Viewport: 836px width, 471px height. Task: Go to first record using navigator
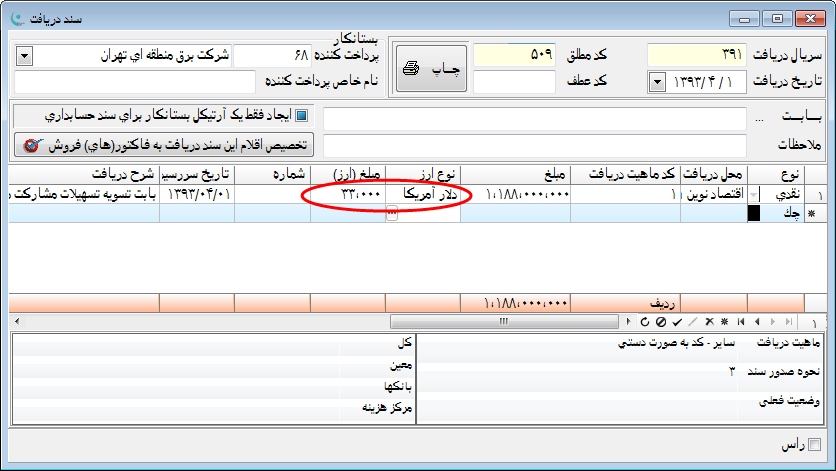pos(741,322)
